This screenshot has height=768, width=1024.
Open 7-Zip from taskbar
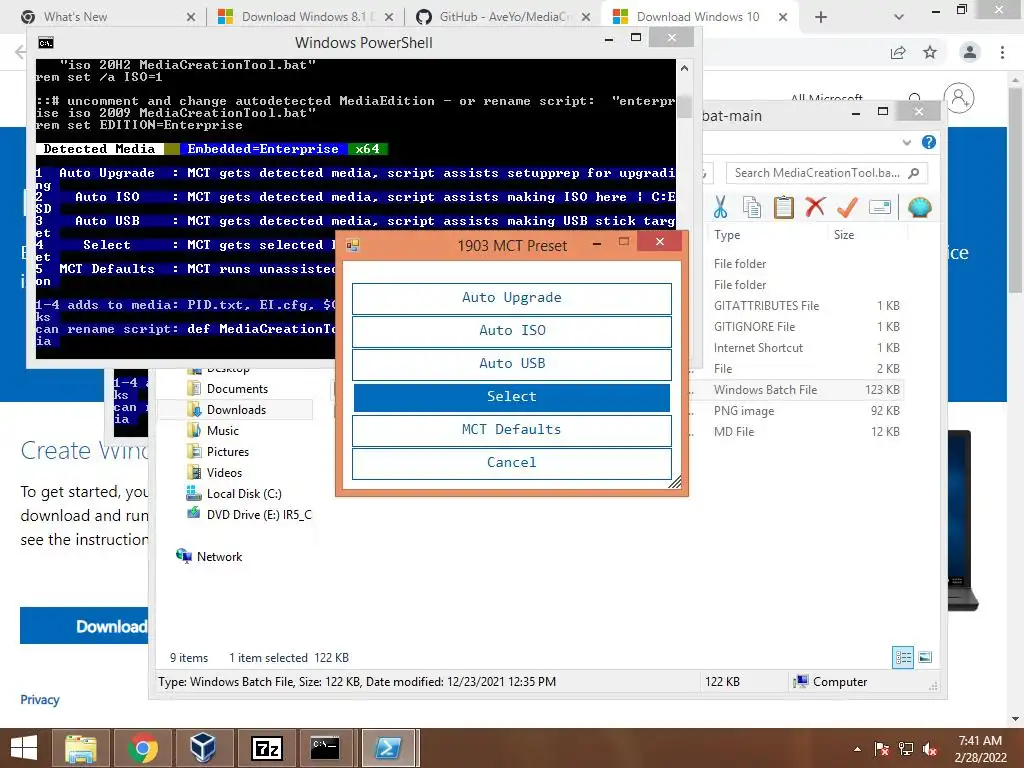click(266, 748)
